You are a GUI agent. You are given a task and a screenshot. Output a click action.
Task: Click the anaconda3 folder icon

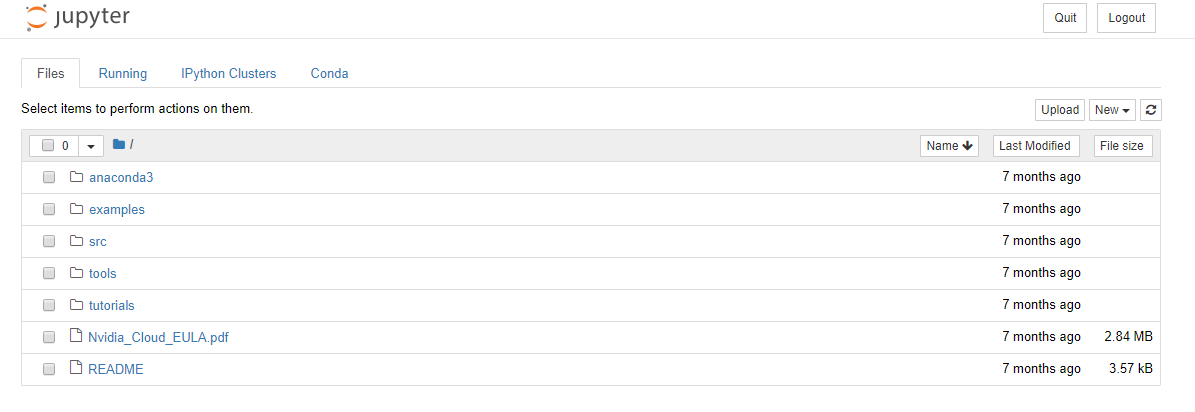[75, 177]
